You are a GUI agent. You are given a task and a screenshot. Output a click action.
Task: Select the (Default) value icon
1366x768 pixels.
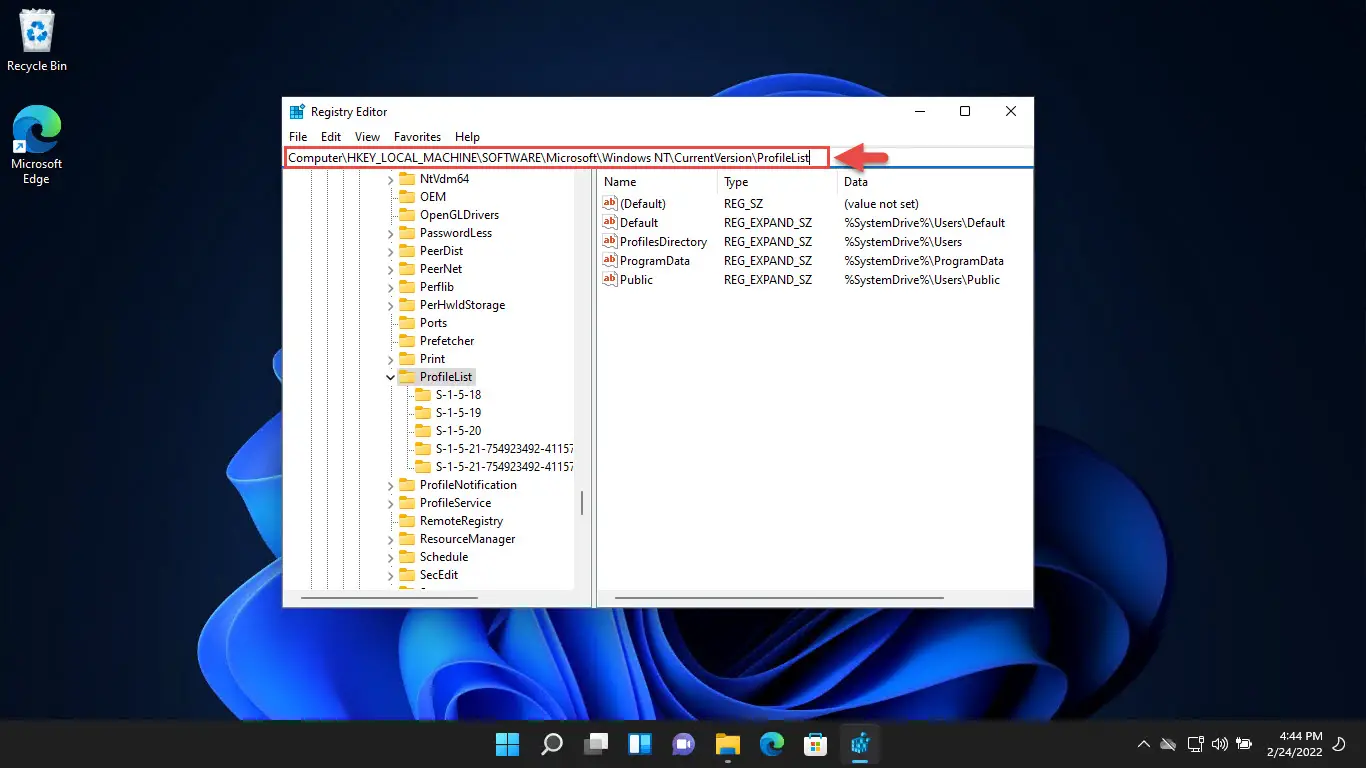[610, 203]
